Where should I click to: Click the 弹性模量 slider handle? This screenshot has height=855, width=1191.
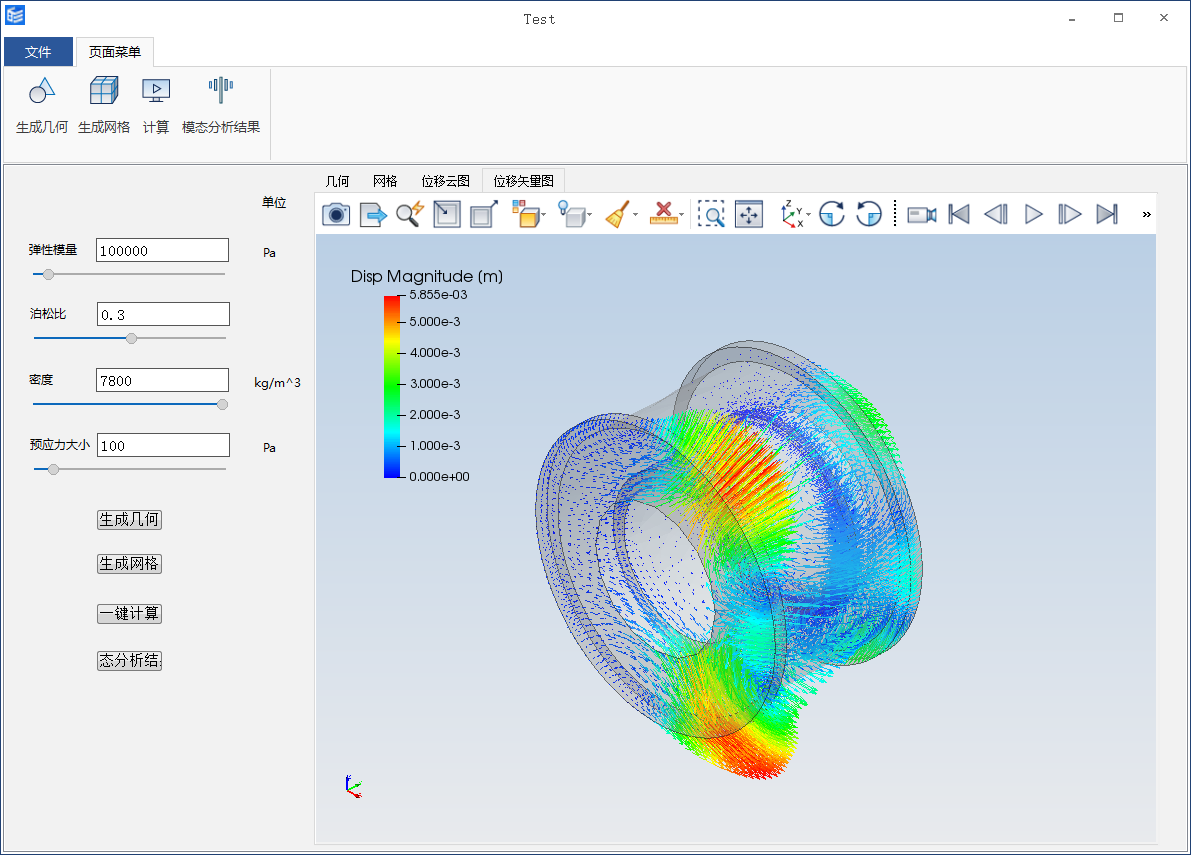pos(48,274)
